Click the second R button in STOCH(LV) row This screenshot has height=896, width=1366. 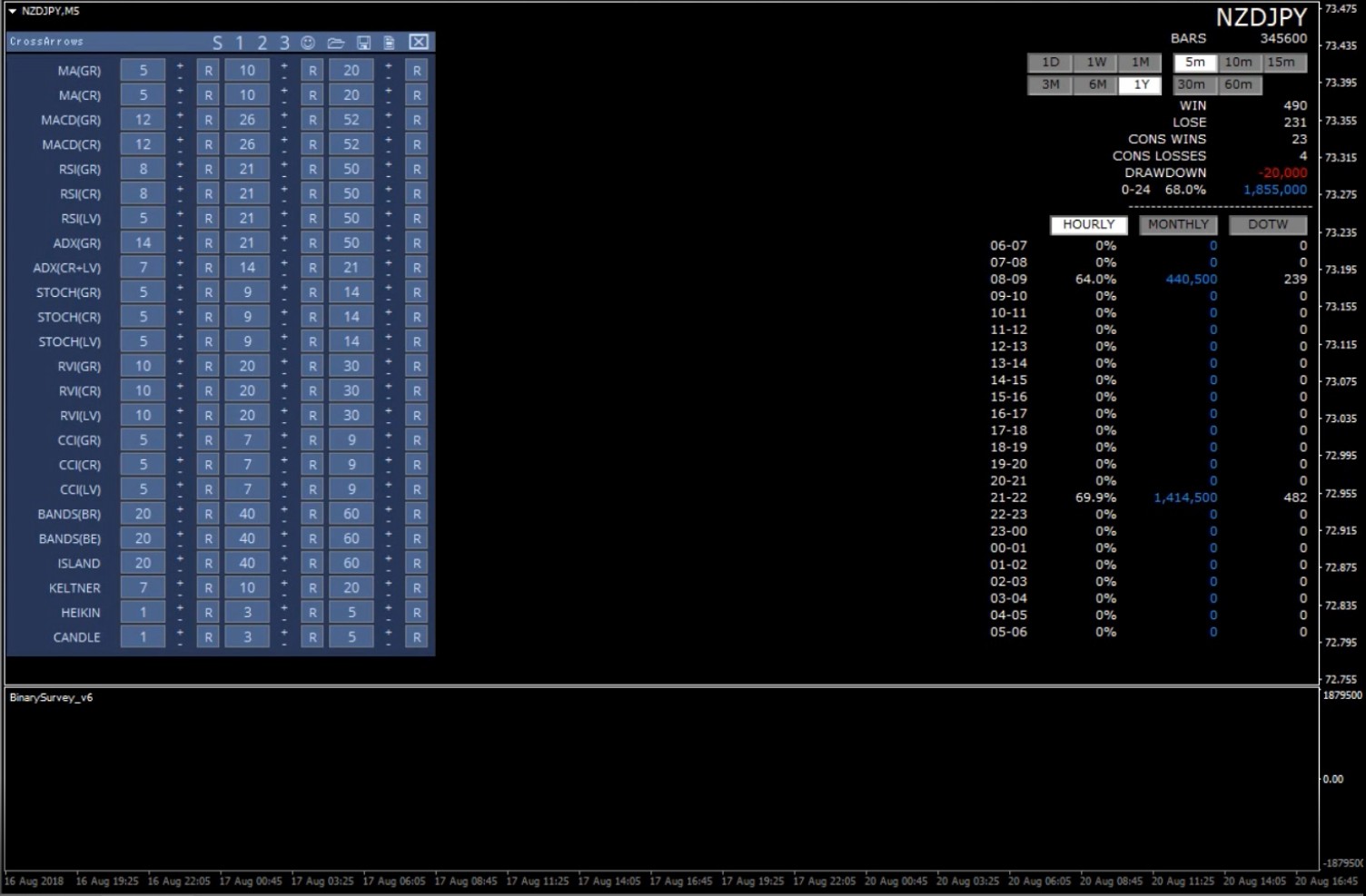click(x=312, y=342)
